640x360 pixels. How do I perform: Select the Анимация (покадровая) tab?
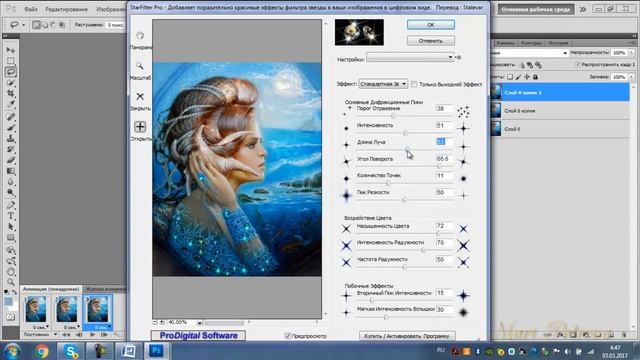pos(51,289)
